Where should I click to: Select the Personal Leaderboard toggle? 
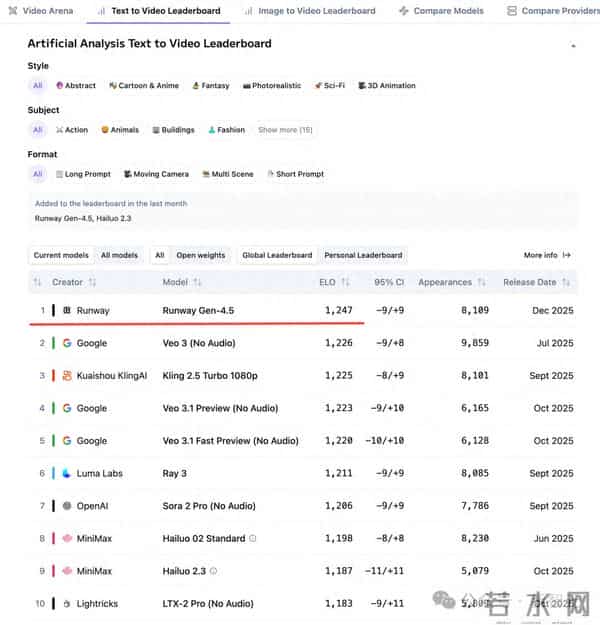[363, 255]
